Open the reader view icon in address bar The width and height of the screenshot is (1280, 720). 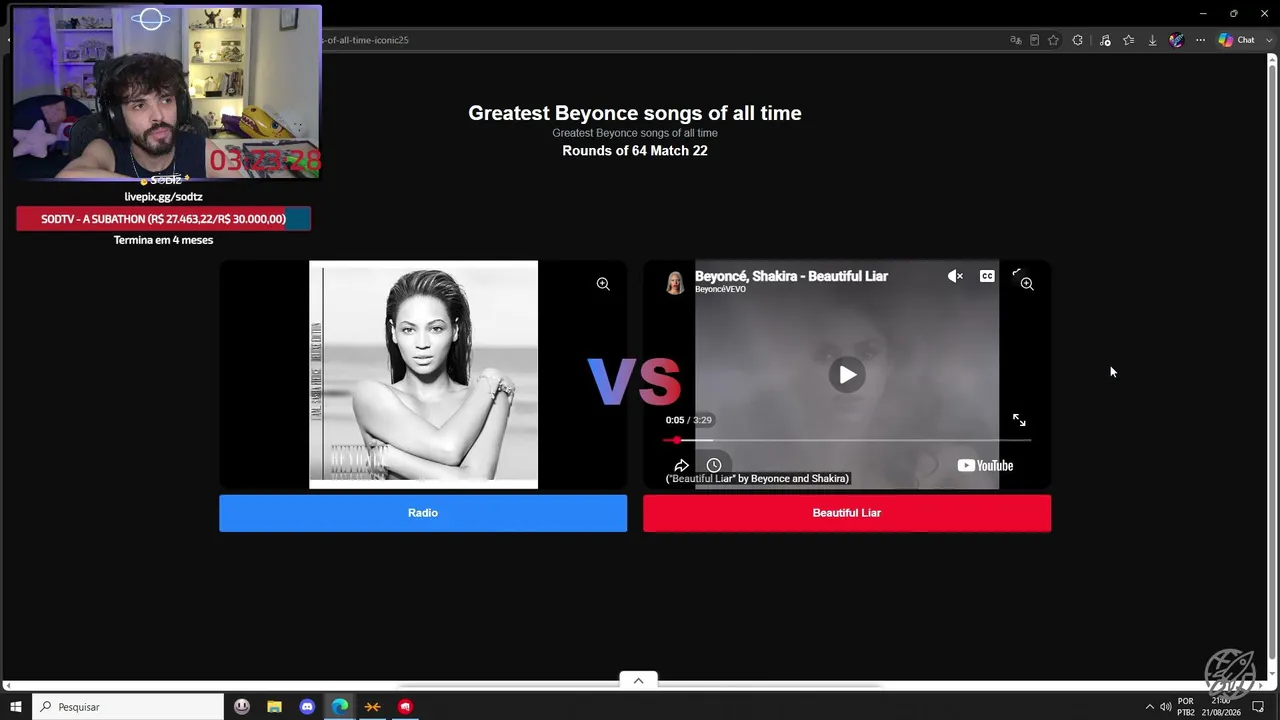click(x=1034, y=40)
